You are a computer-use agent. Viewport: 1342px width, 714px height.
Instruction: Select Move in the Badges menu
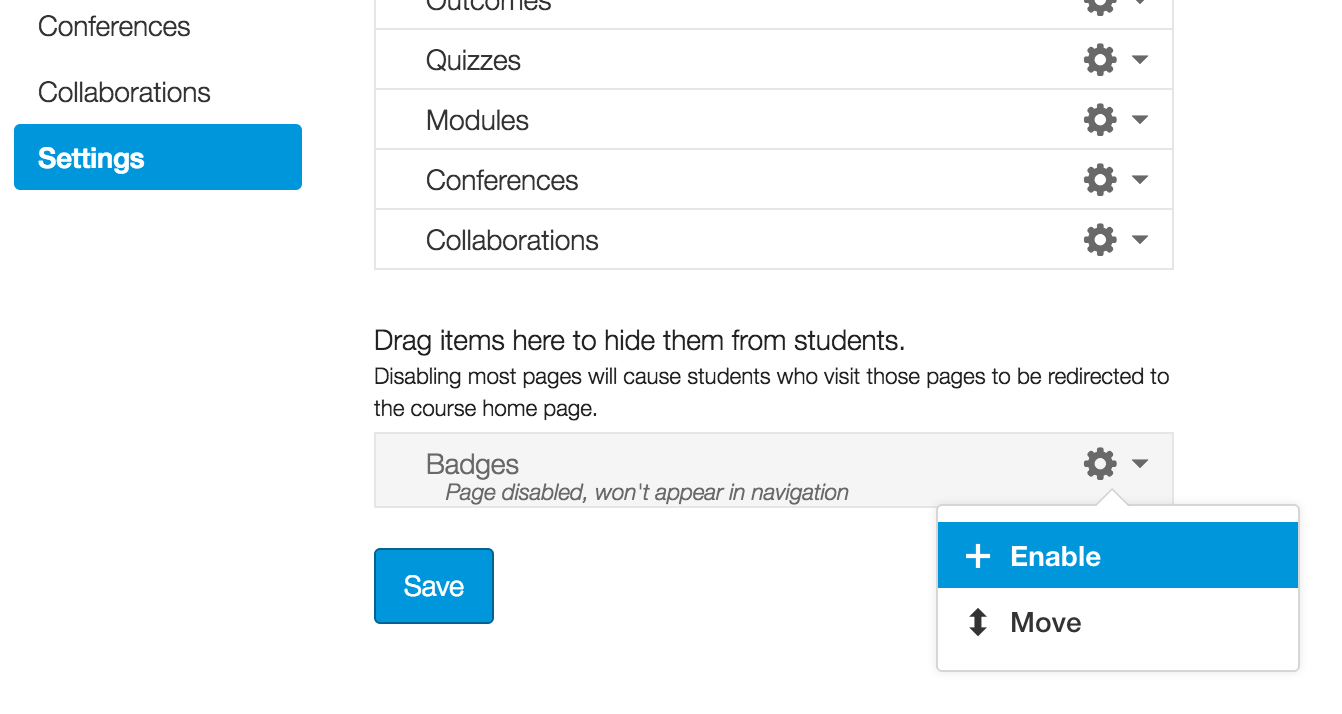point(1045,623)
